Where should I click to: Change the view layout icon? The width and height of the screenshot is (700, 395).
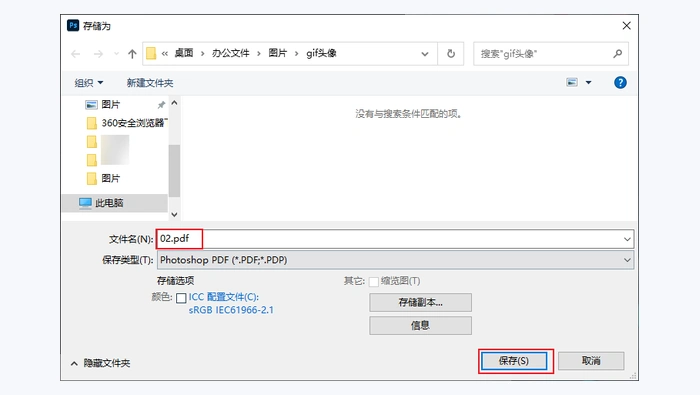(572, 83)
